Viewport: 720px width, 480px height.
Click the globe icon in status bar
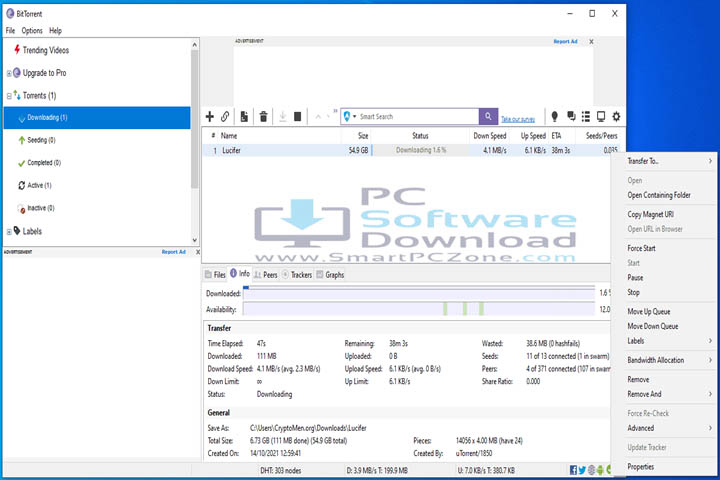pyautogui.click(x=591, y=470)
